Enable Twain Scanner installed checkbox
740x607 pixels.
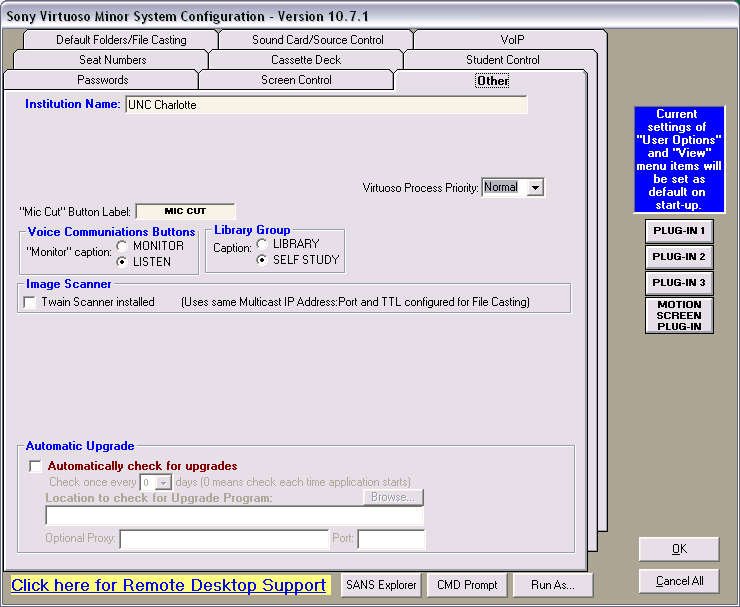click(x=30, y=302)
